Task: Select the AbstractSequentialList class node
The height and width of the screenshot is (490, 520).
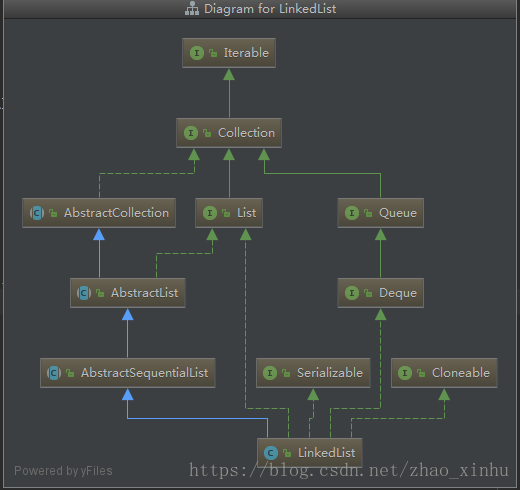Action: (128, 373)
